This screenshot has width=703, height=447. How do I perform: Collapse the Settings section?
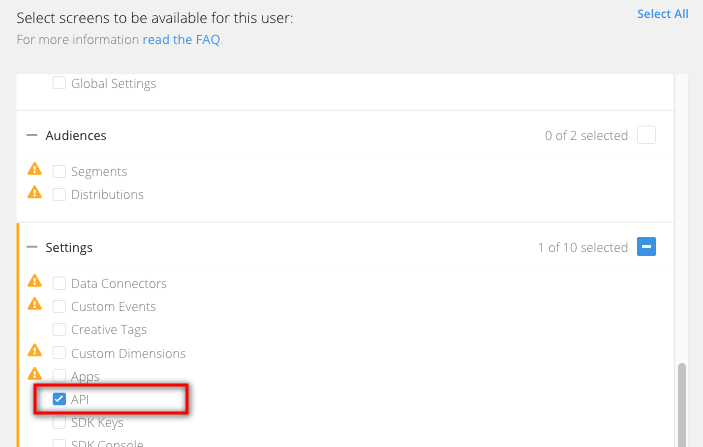tap(32, 247)
